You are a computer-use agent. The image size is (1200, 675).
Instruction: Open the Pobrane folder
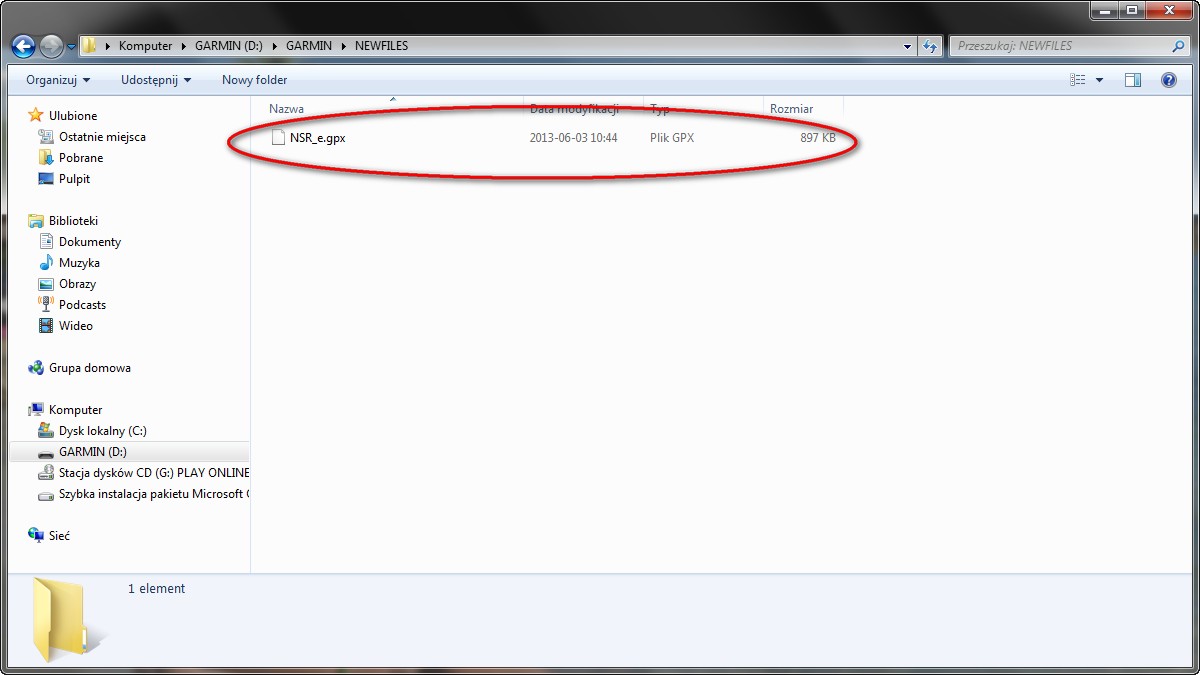tap(81, 158)
